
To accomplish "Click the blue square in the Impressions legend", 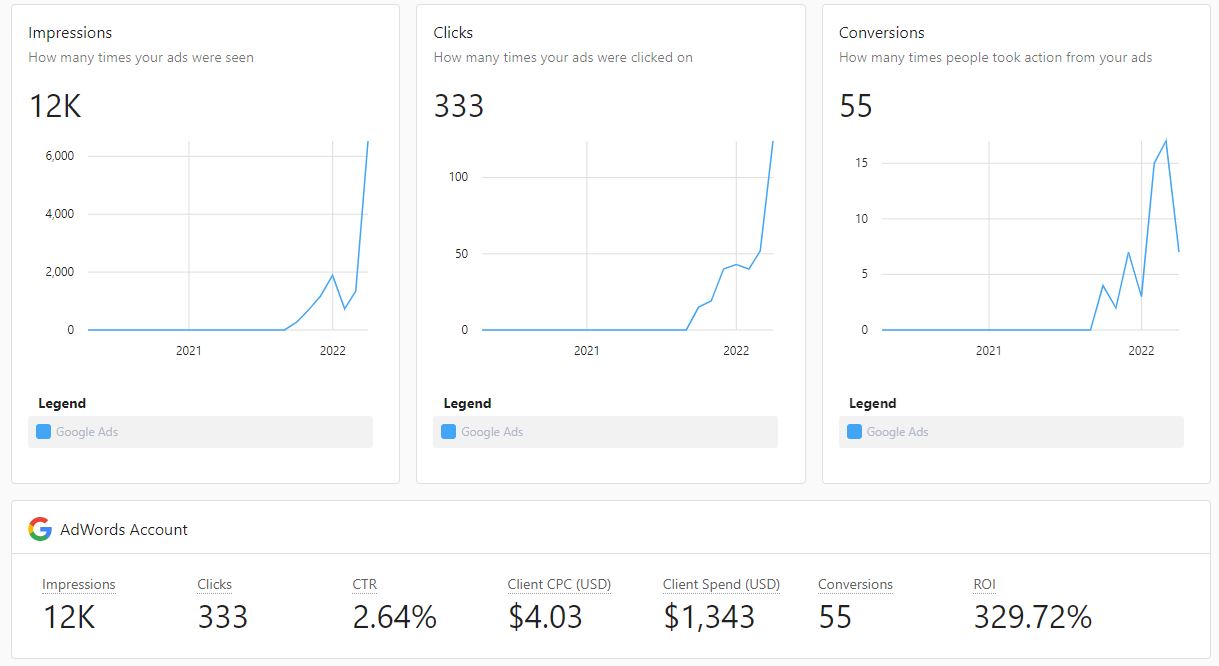I will (43, 432).
